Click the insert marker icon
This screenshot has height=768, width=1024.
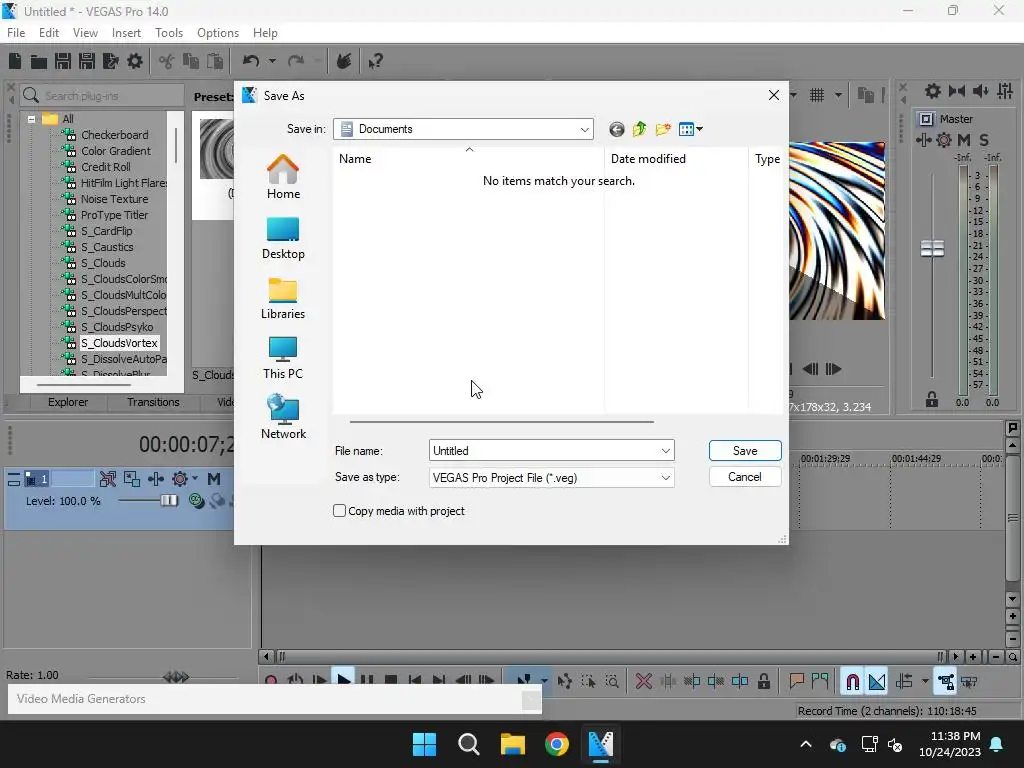796,682
